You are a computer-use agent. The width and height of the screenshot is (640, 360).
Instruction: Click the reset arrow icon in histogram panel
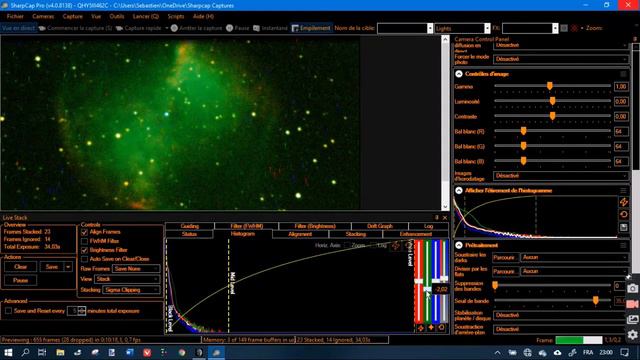(x=624, y=215)
